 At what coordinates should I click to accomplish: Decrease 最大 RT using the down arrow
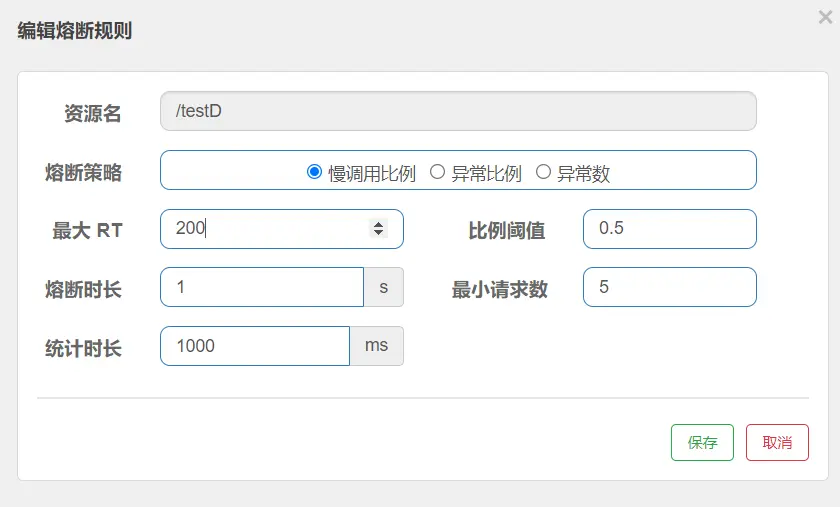378,233
